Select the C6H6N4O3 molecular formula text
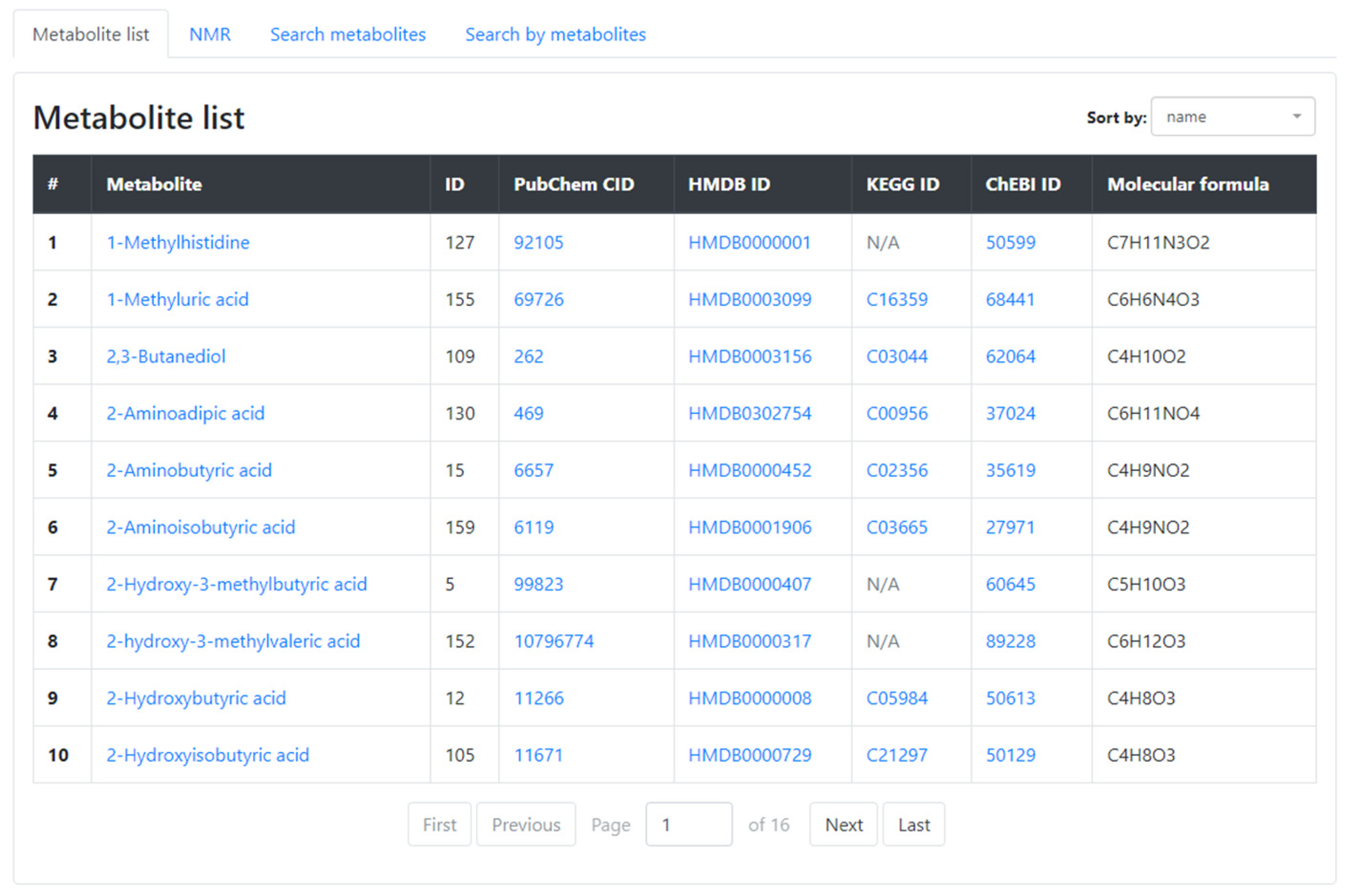Image resolution: width=1349 pixels, height=896 pixels. point(1154,300)
